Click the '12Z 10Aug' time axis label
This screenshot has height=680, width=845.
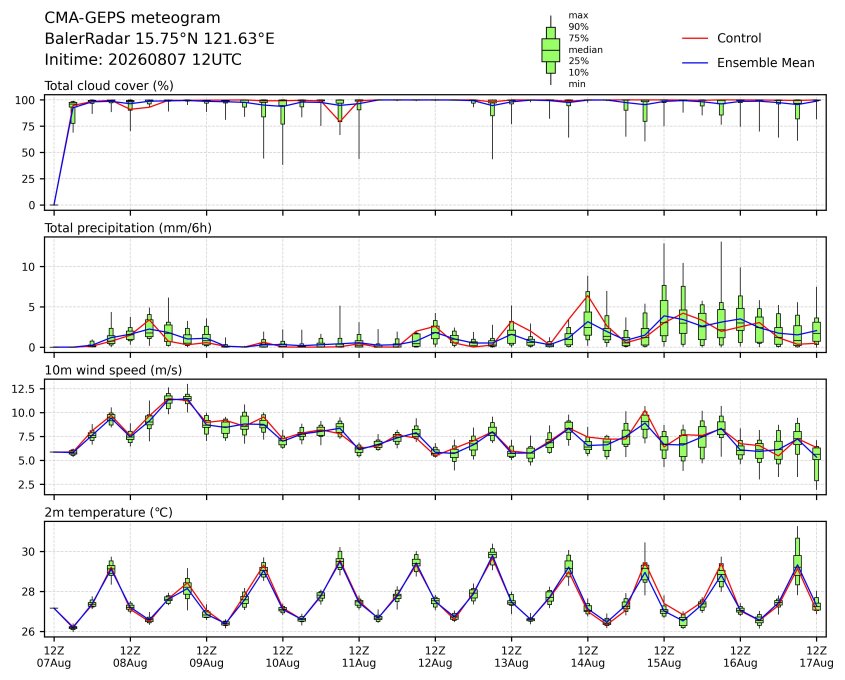point(282,657)
